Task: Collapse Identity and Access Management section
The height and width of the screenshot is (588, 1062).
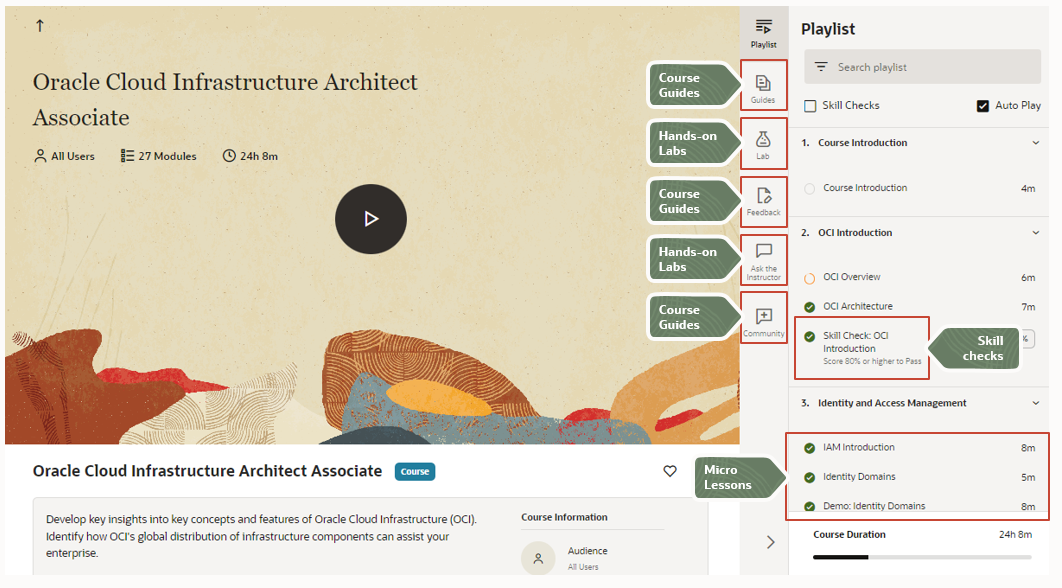Action: click(x=1036, y=403)
